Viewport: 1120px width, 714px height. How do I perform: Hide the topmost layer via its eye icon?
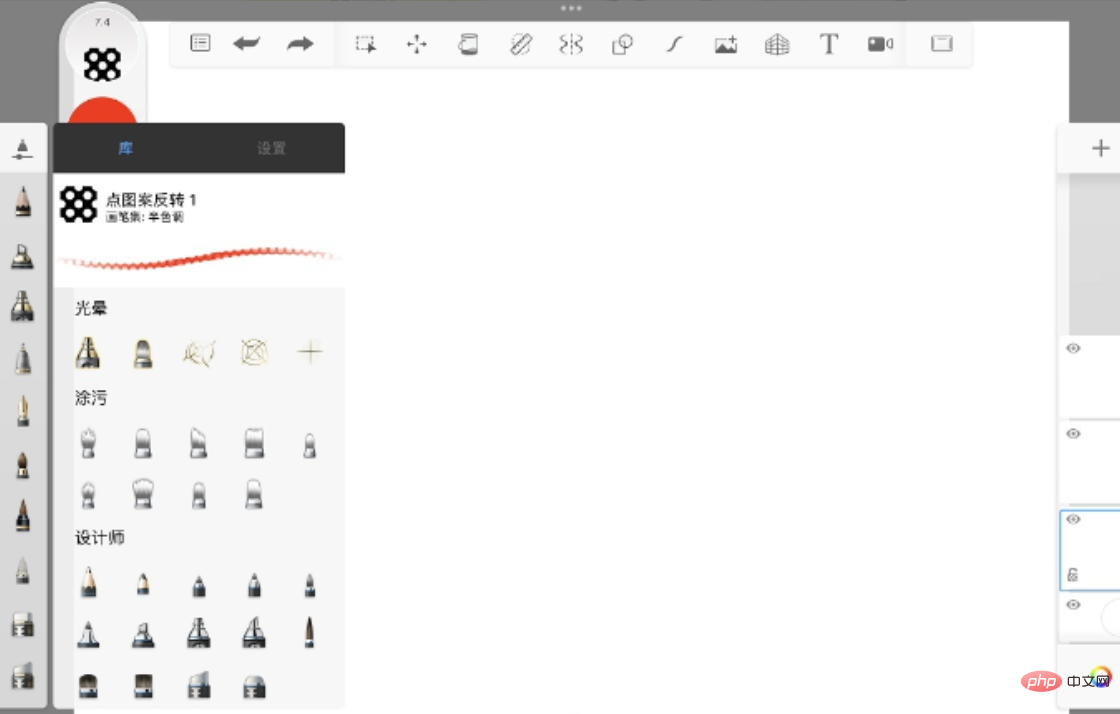point(1073,348)
